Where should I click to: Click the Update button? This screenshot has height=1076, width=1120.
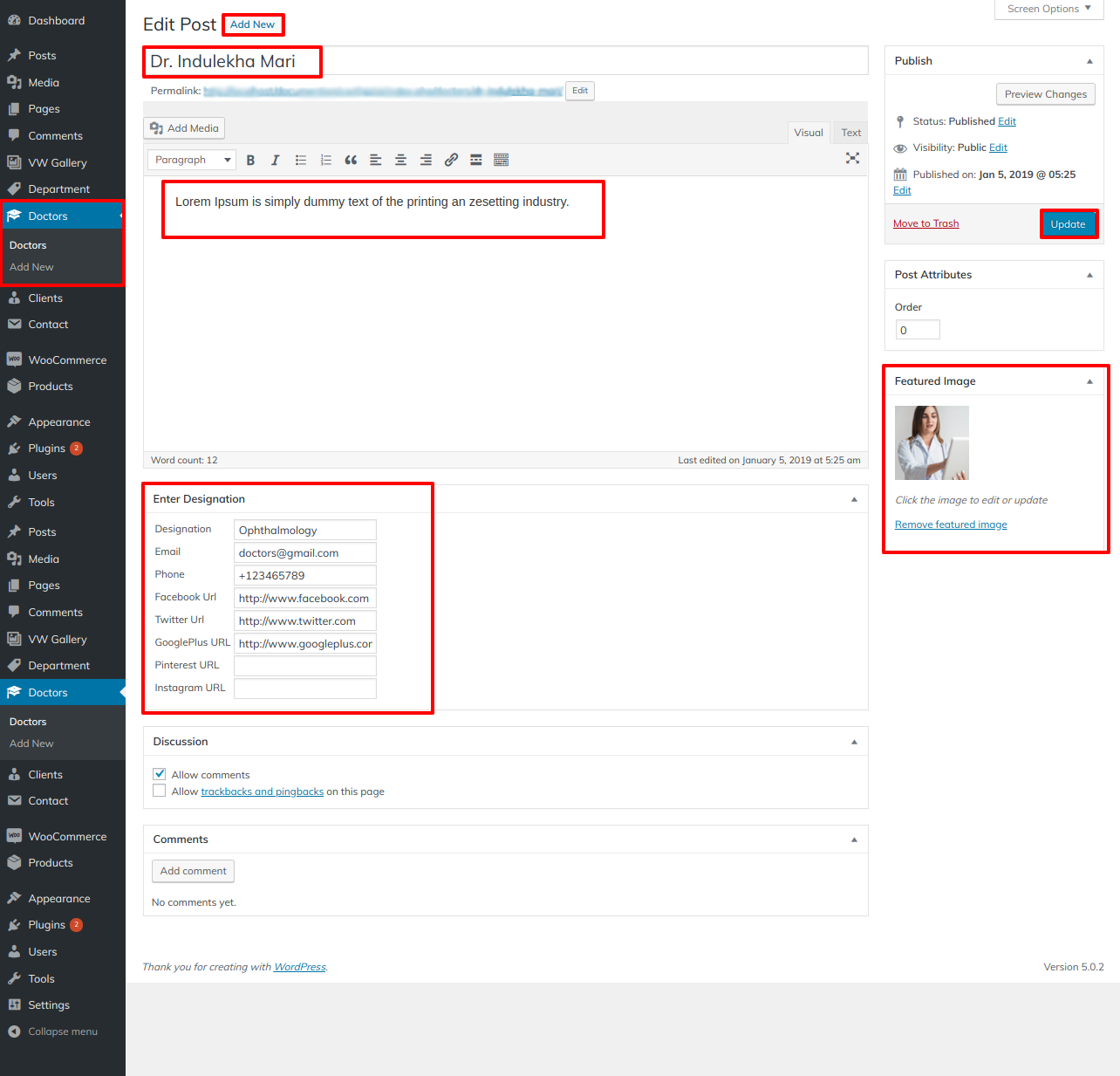coord(1068,224)
